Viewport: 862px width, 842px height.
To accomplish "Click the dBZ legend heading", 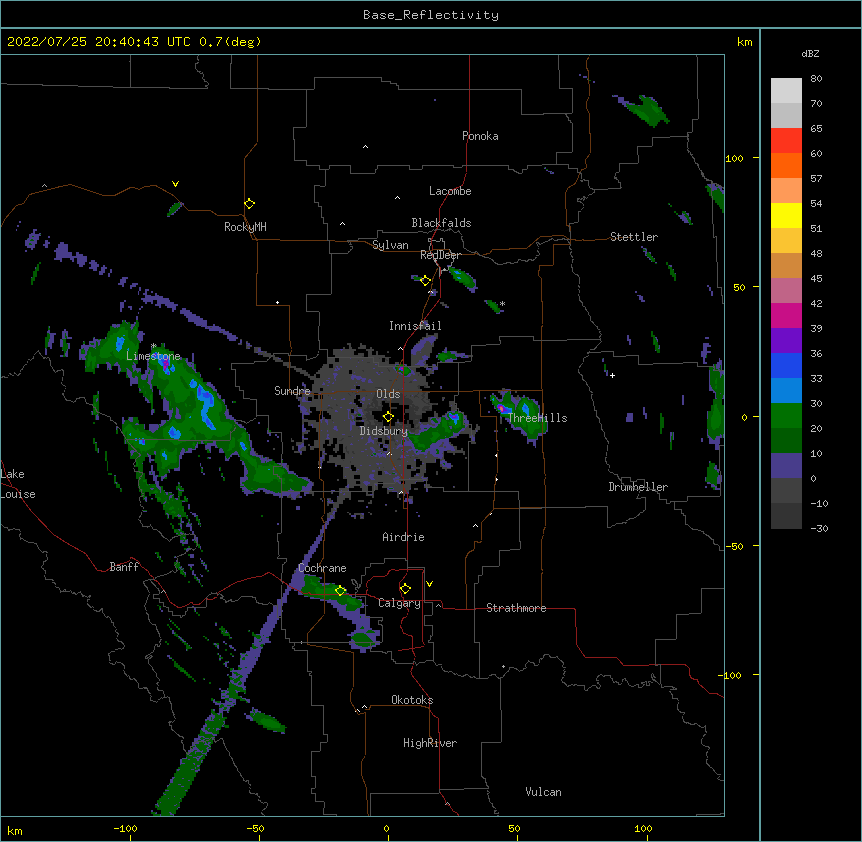I will 810,54.
